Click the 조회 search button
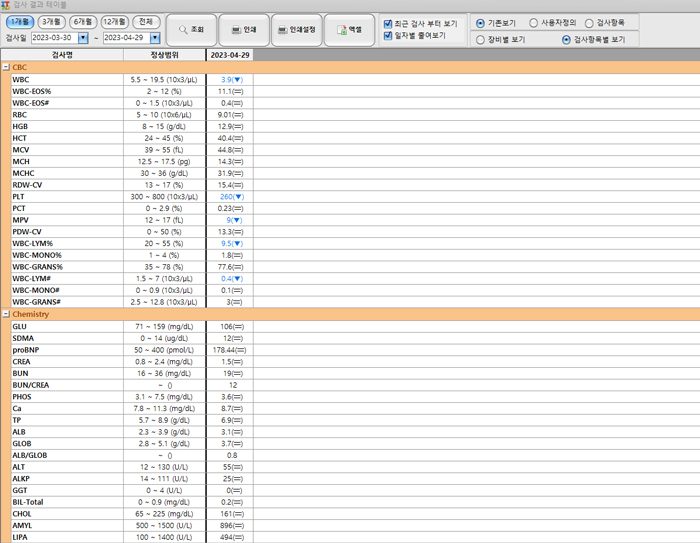Image resolution: width=700 pixels, height=543 pixels. (x=191, y=29)
